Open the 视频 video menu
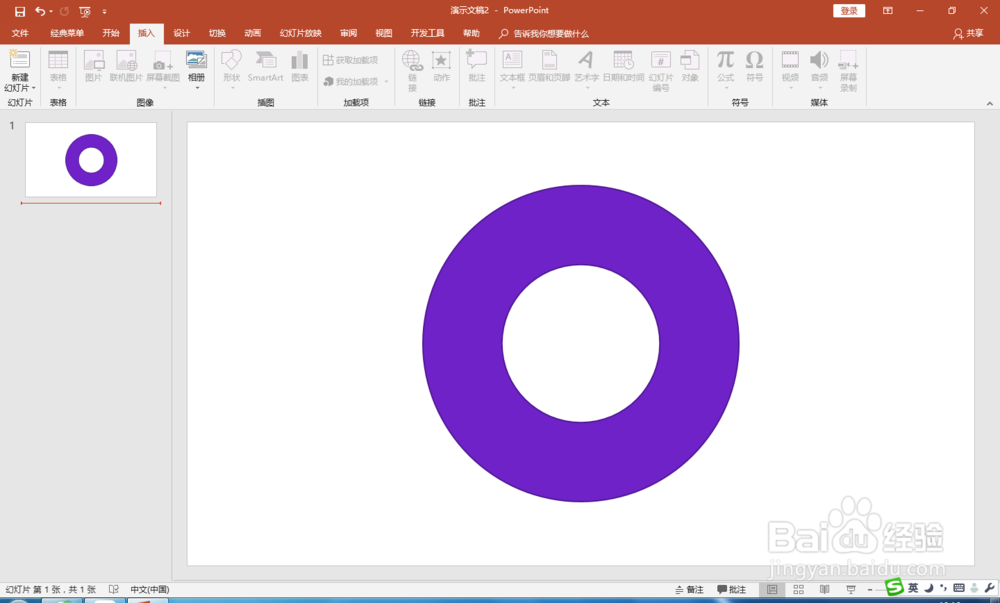 coord(790,68)
